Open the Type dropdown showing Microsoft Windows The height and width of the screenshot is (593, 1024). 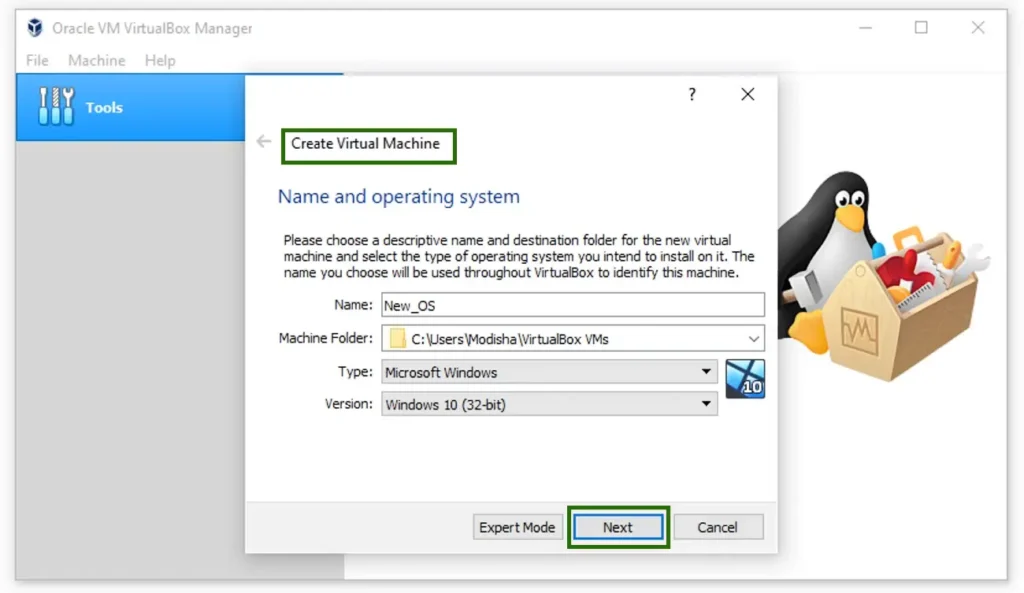click(x=549, y=372)
